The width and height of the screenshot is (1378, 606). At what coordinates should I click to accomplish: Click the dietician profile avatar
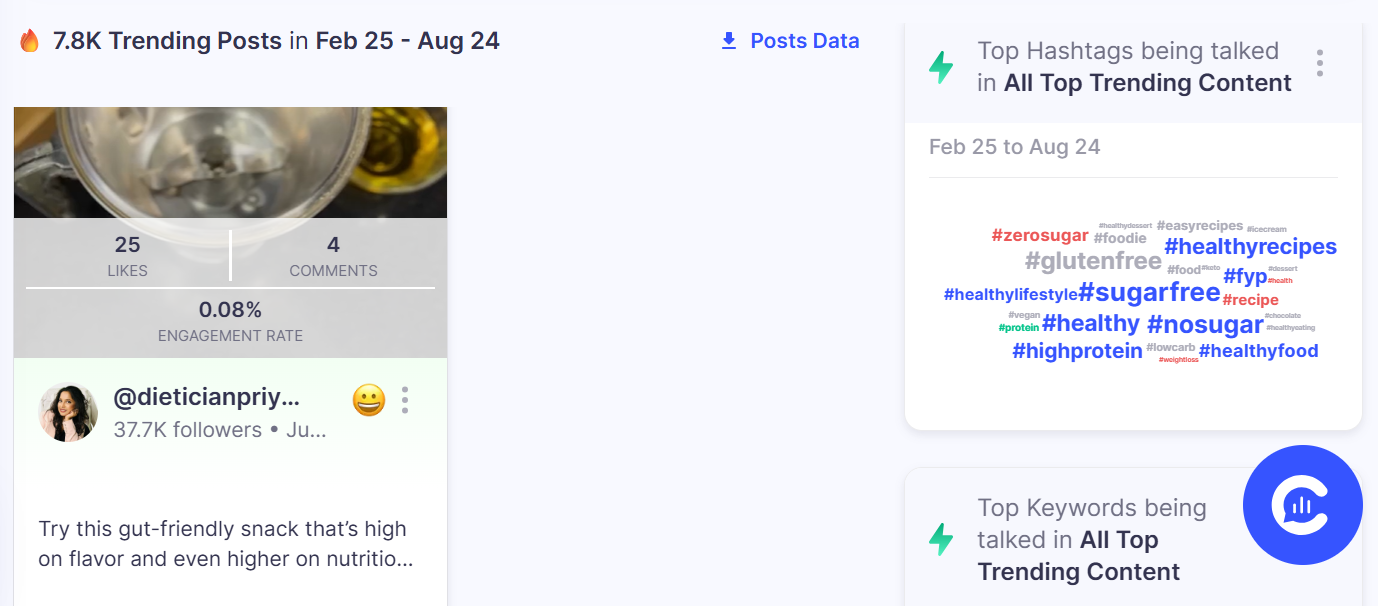pos(68,412)
